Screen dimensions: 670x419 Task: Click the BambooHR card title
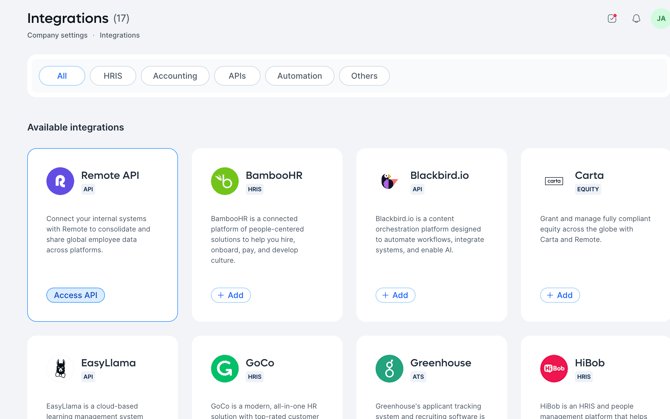[274, 175]
